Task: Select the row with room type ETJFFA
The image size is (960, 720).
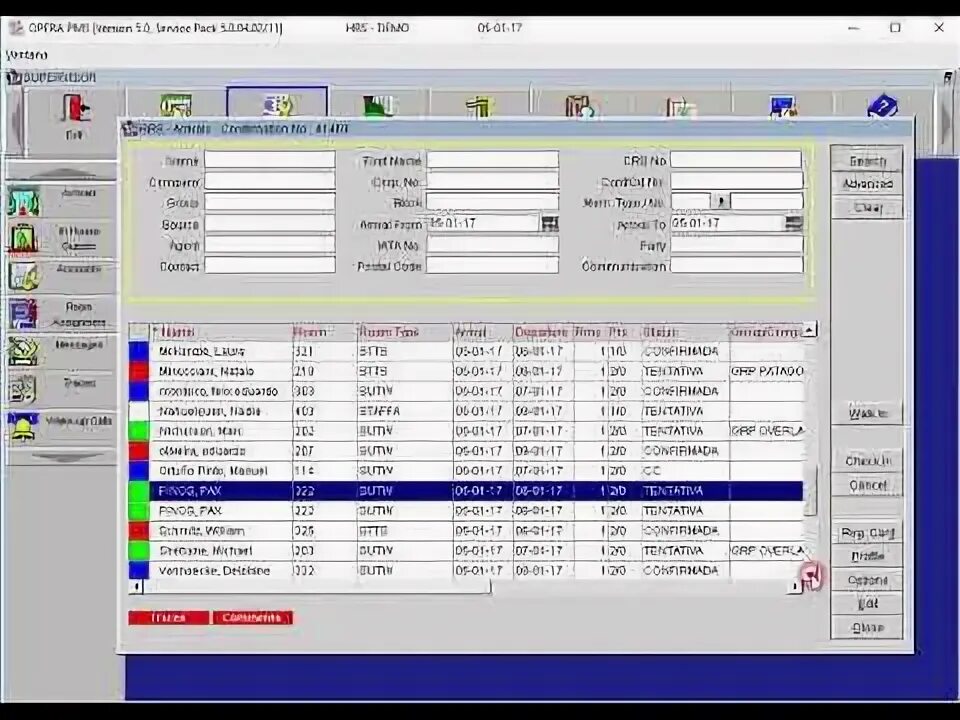Action: click(x=466, y=411)
